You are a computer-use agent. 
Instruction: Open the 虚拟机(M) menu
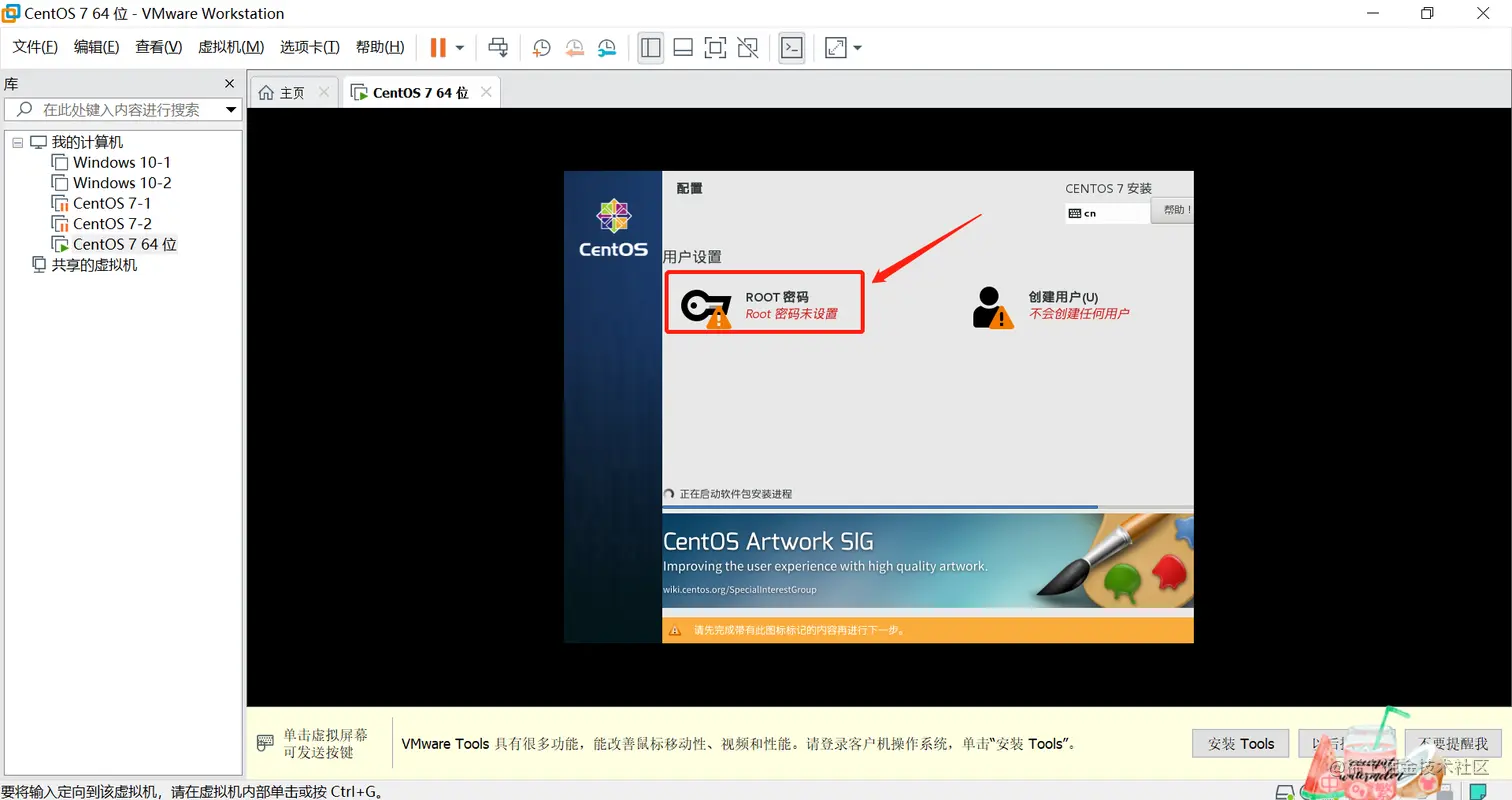[x=231, y=47]
